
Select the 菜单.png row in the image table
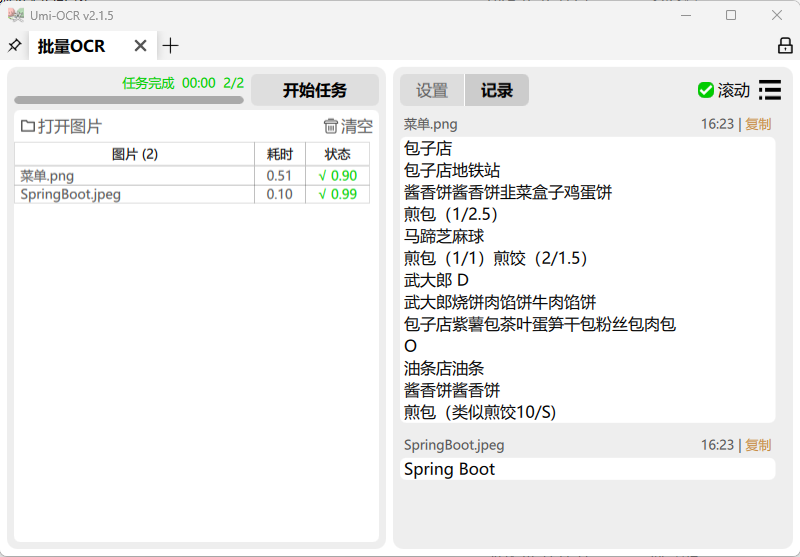click(192, 176)
